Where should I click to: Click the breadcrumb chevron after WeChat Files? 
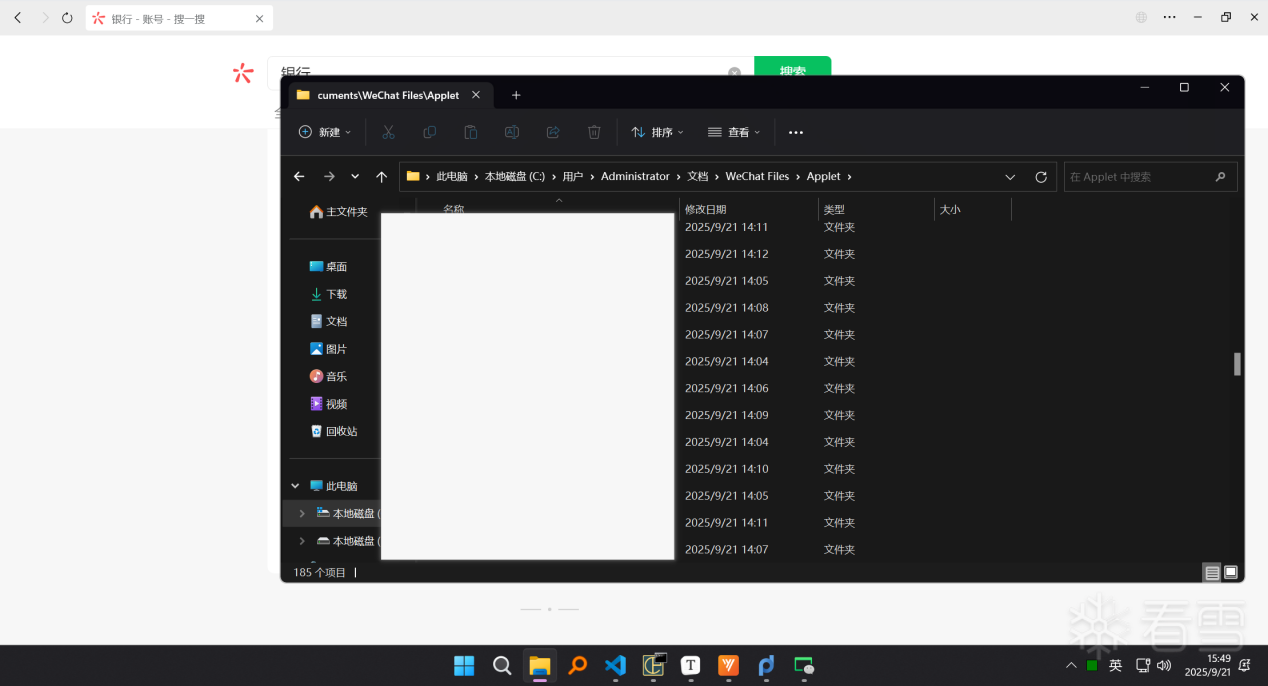click(798, 177)
